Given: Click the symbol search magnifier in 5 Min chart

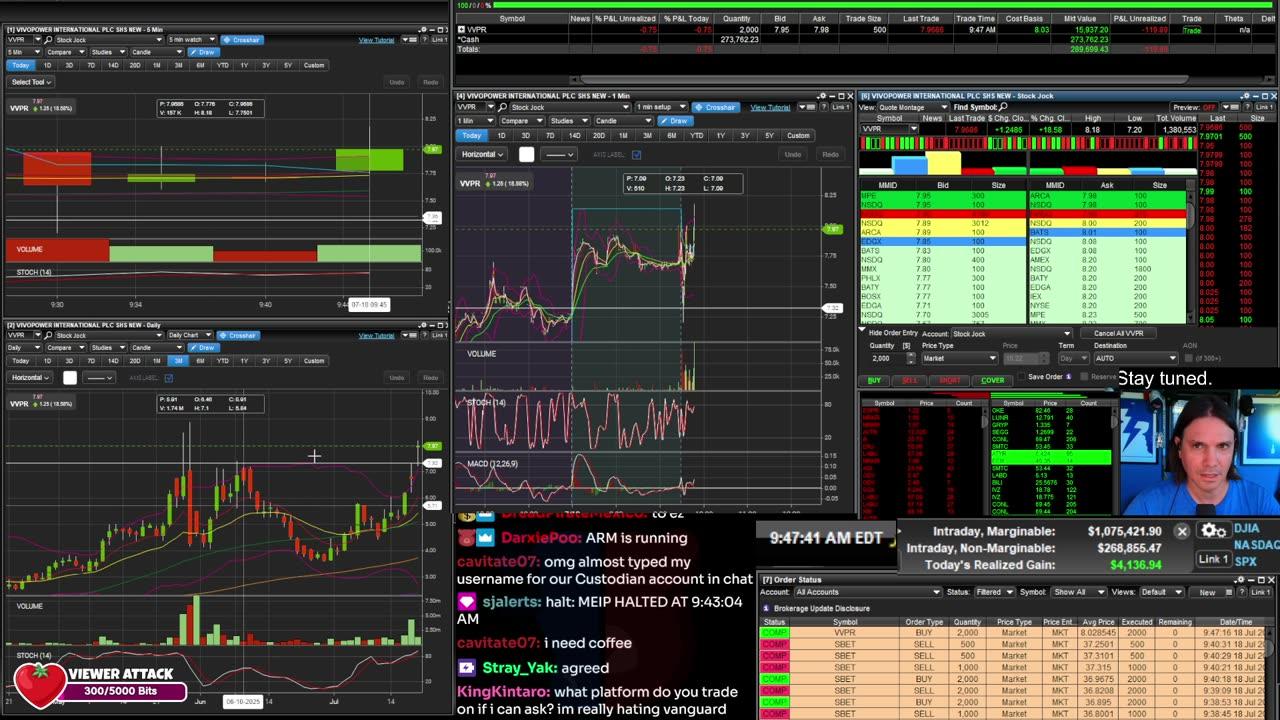Looking at the screenshot, I should 48,40.
